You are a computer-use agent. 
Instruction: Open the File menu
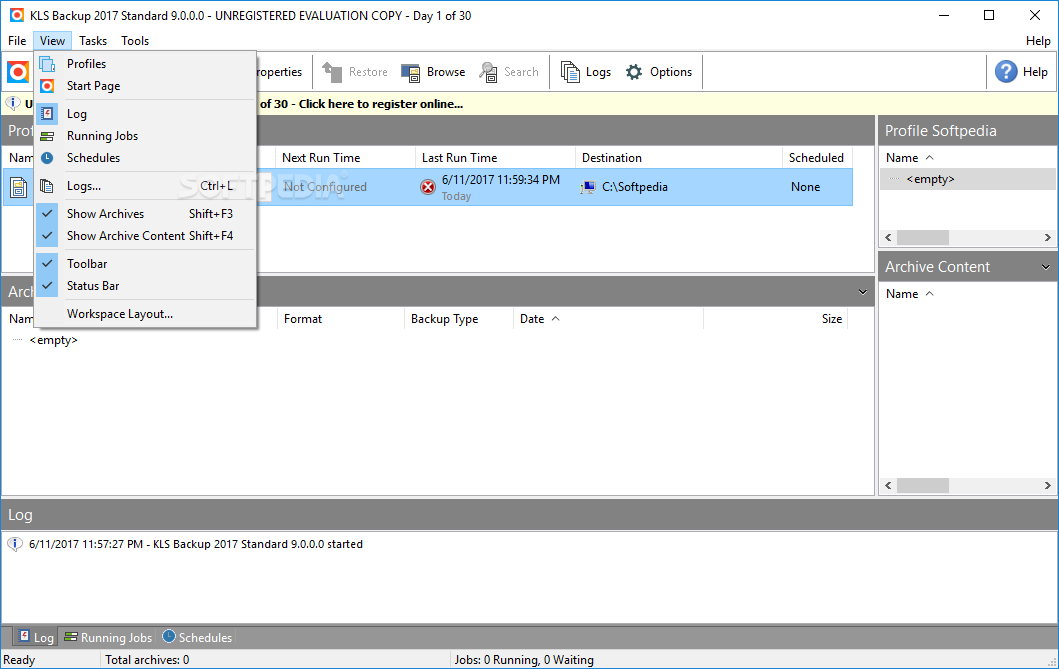[17, 41]
